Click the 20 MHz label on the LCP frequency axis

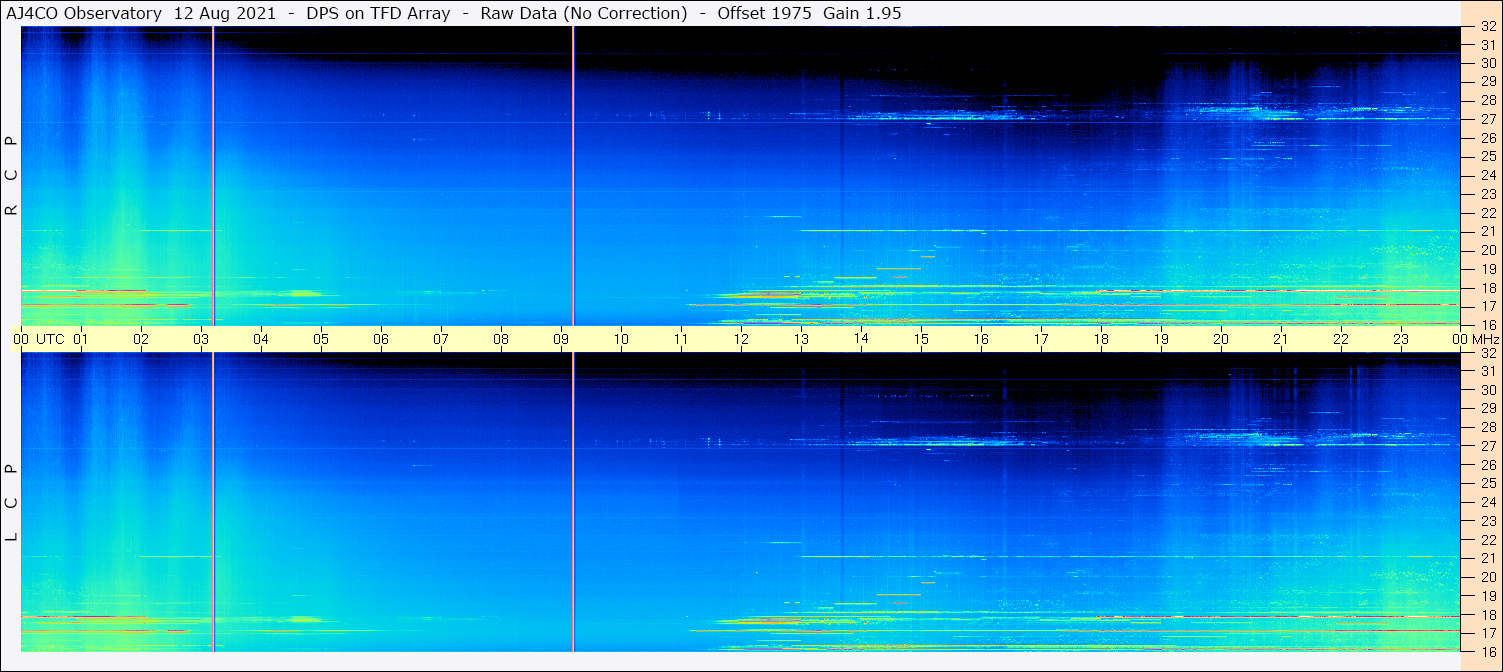[x=1487, y=577]
